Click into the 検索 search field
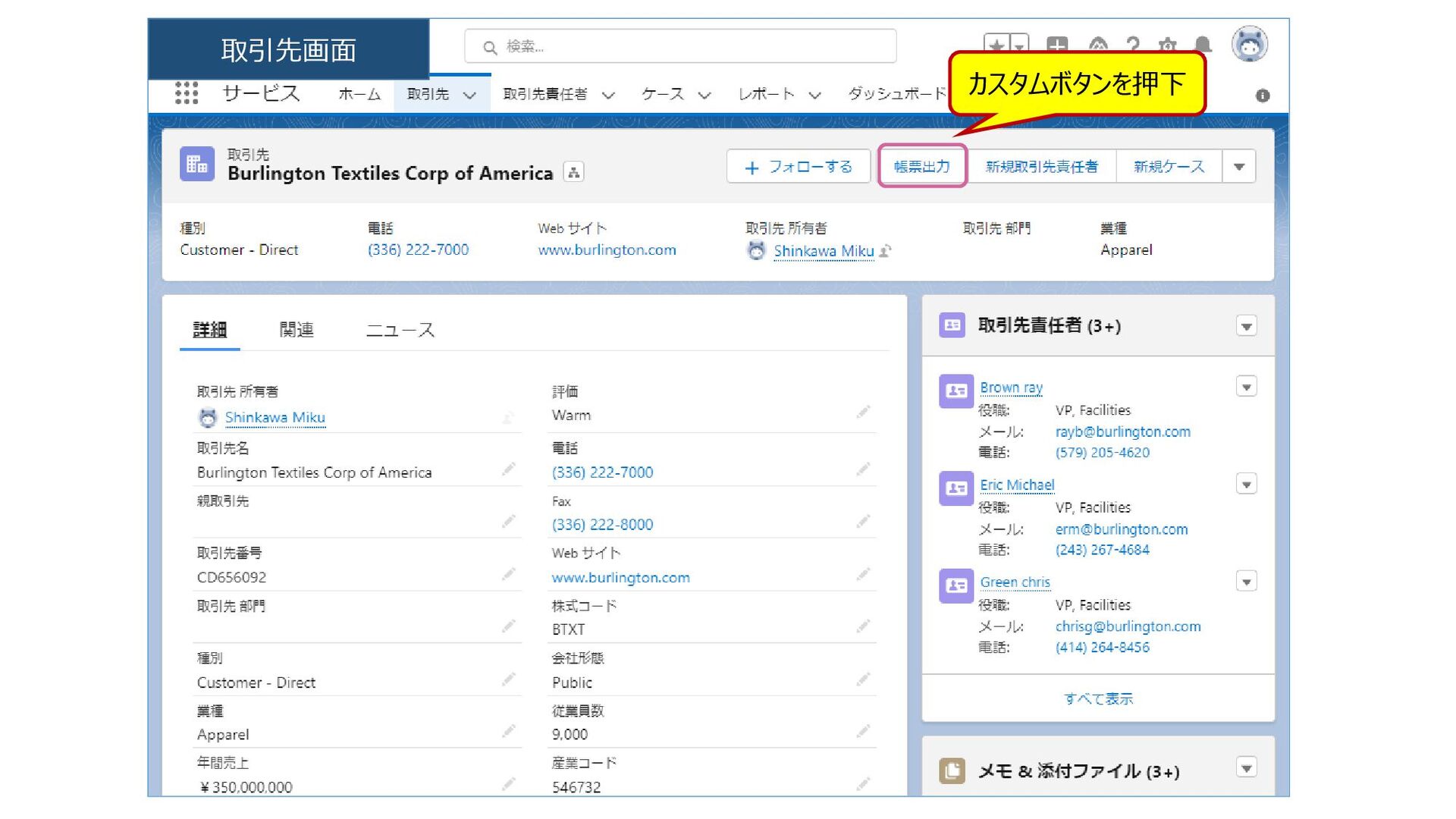 click(x=682, y=47)
